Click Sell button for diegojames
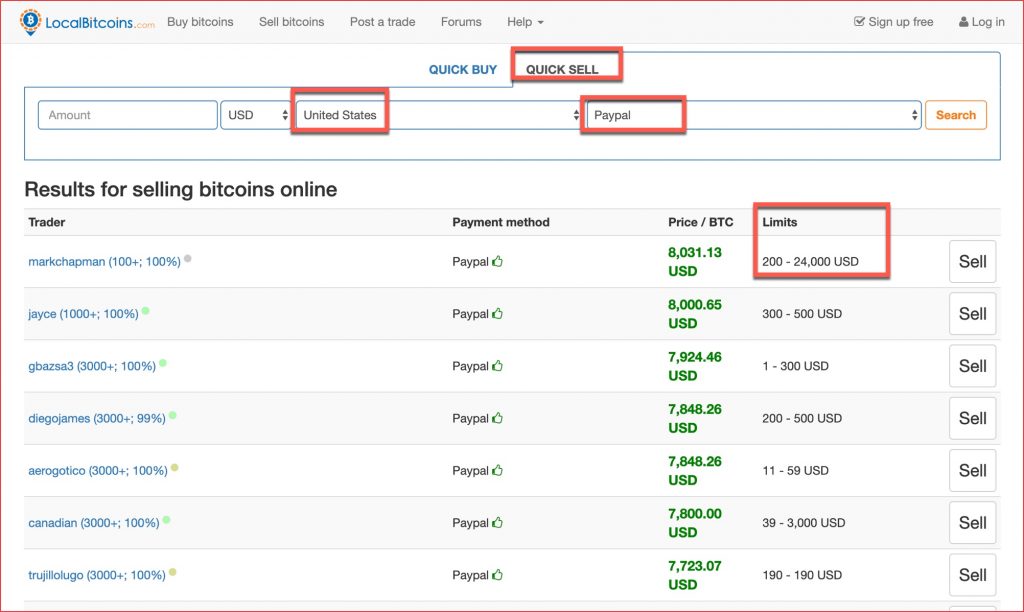The height and width of the screenshot is (612, 1024). (x=972, y=418)
